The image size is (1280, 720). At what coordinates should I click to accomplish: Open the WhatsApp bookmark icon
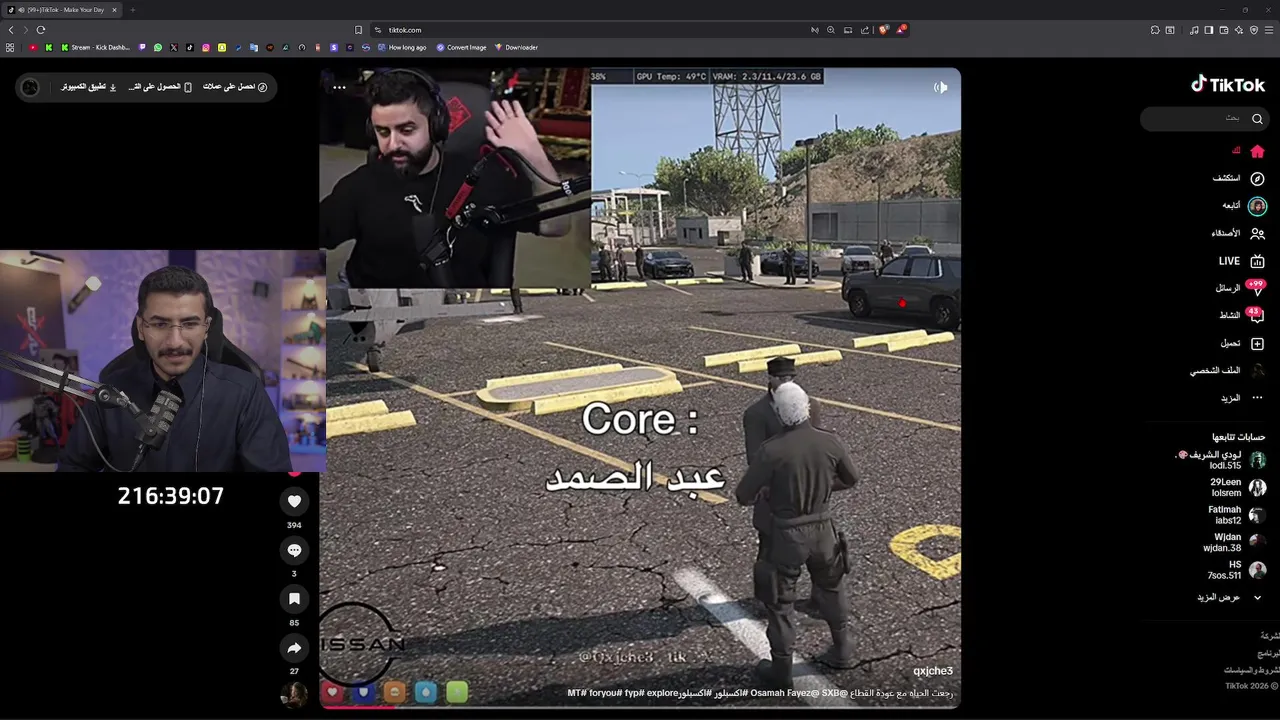tap(157, 47)
